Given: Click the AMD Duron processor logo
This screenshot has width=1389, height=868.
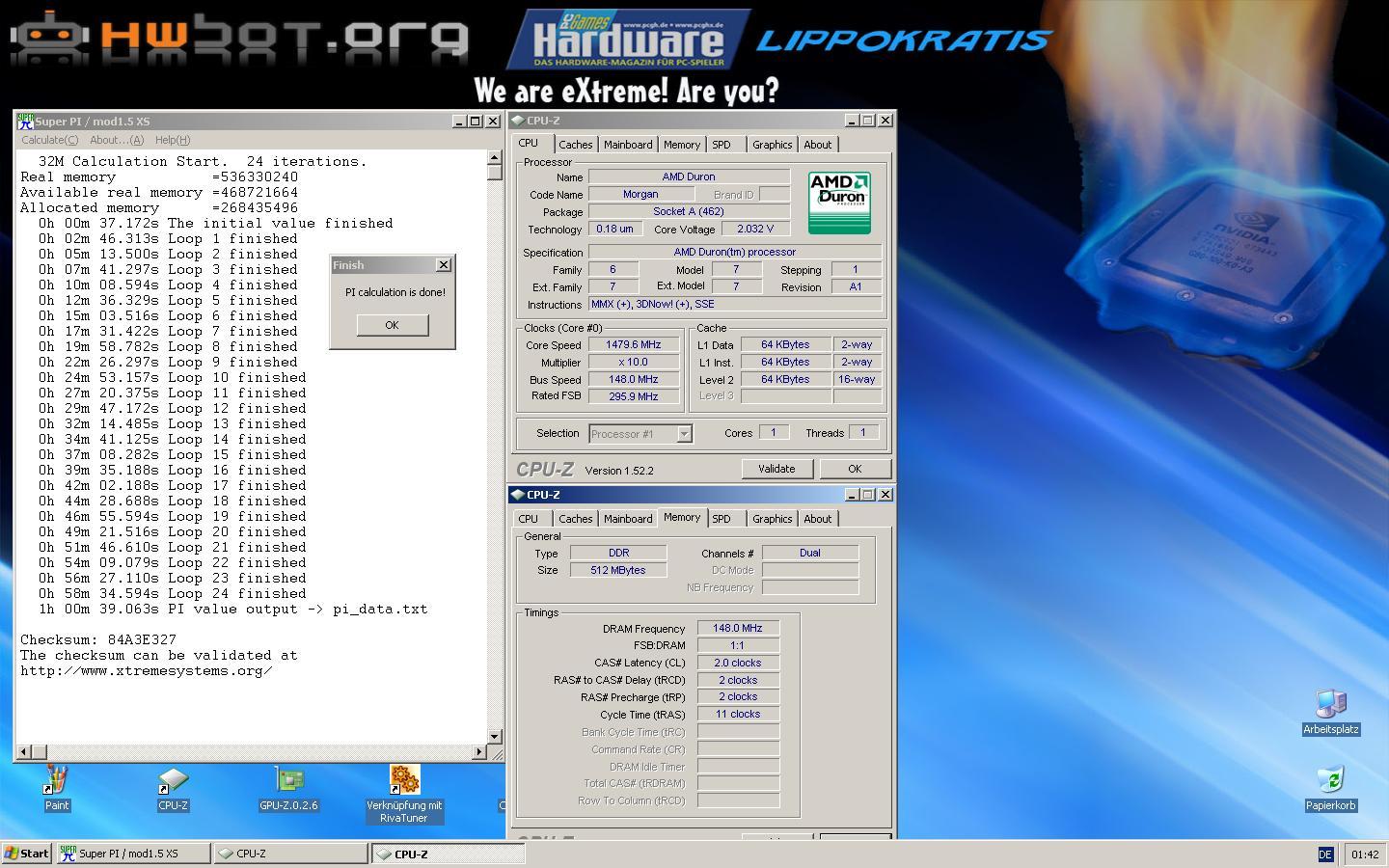Looking at the screenshot, I should tap(839, 203).
